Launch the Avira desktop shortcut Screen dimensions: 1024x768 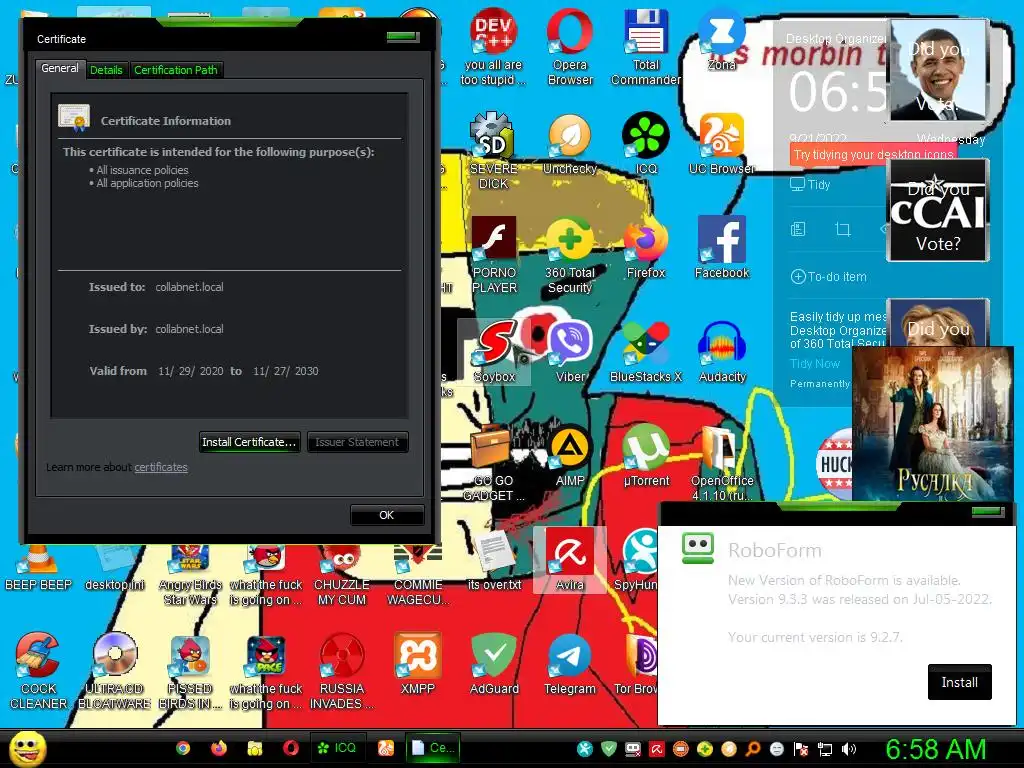pyautogui.click(x=570, y=560)
